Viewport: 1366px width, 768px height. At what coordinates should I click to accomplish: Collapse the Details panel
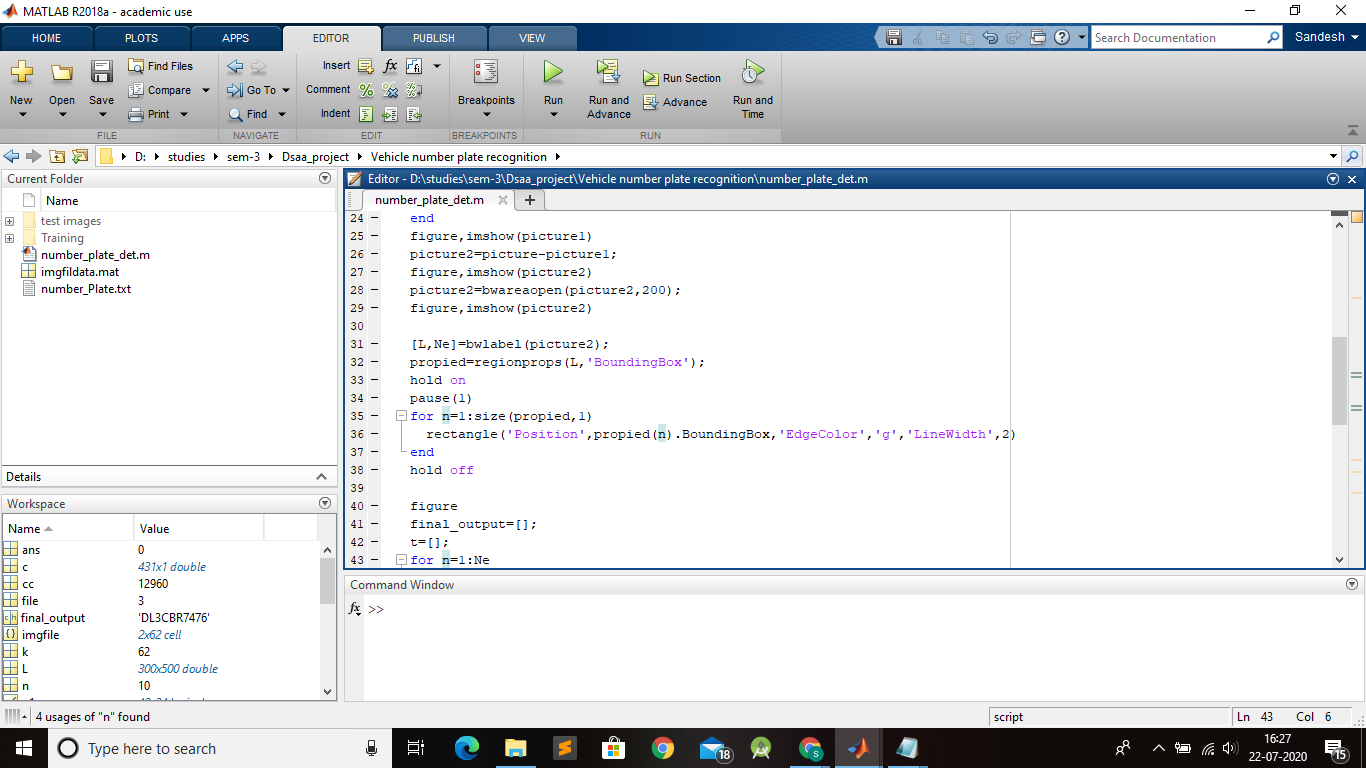click(x=321, y=477)
